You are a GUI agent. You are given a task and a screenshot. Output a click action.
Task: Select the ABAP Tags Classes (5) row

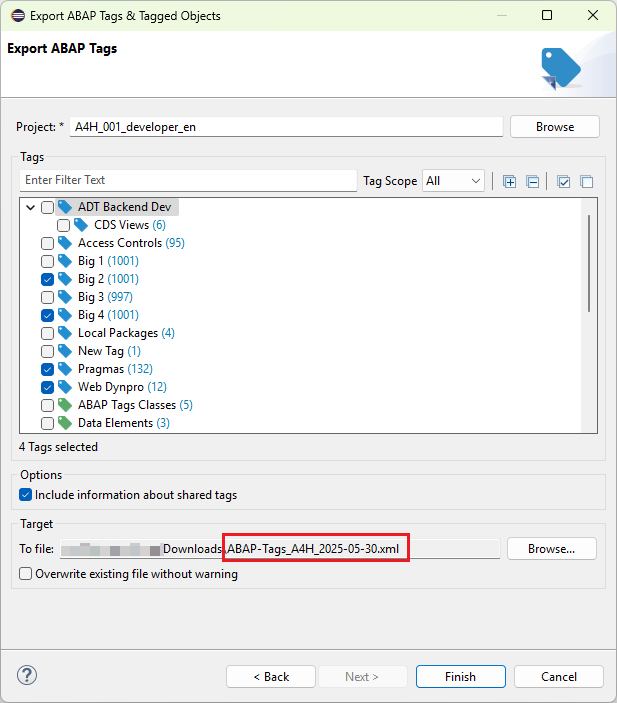click(x=135, y=405)
